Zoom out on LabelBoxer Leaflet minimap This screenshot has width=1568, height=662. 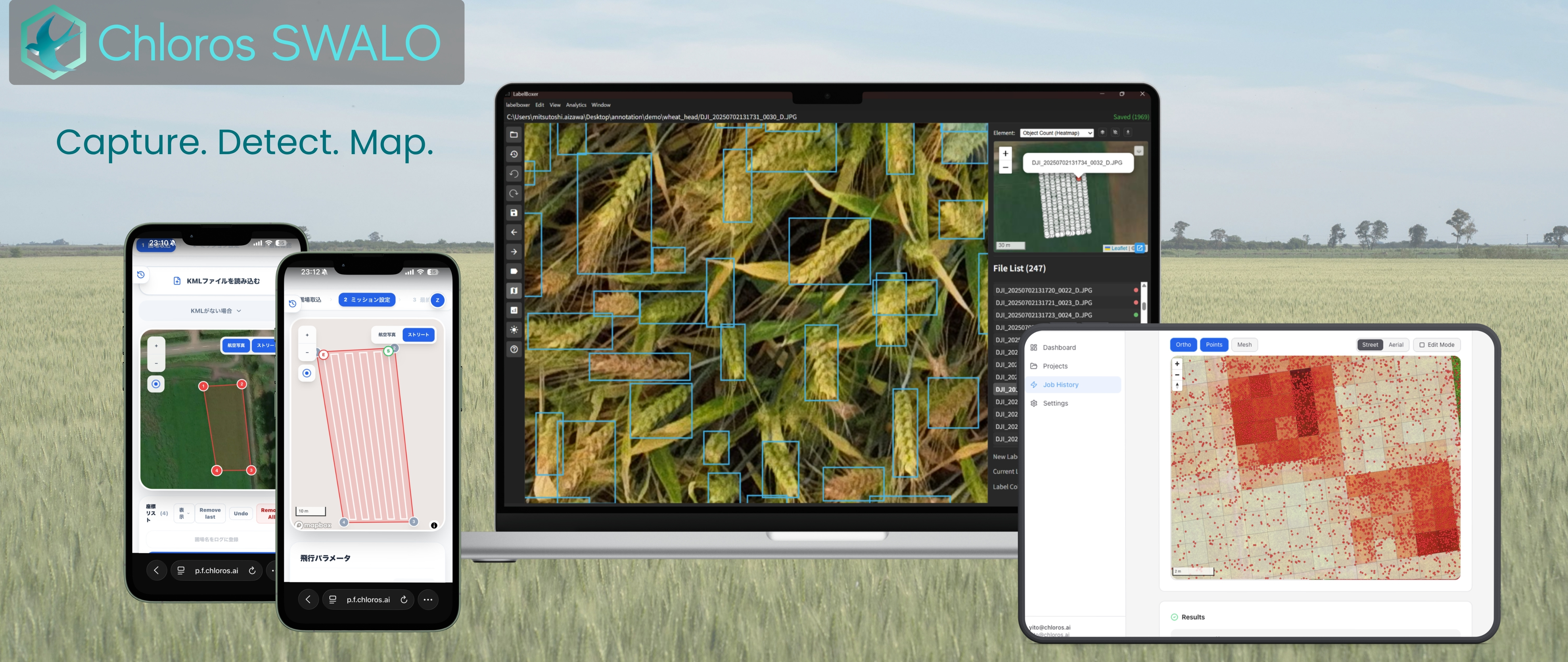(x=1005, y=167)
